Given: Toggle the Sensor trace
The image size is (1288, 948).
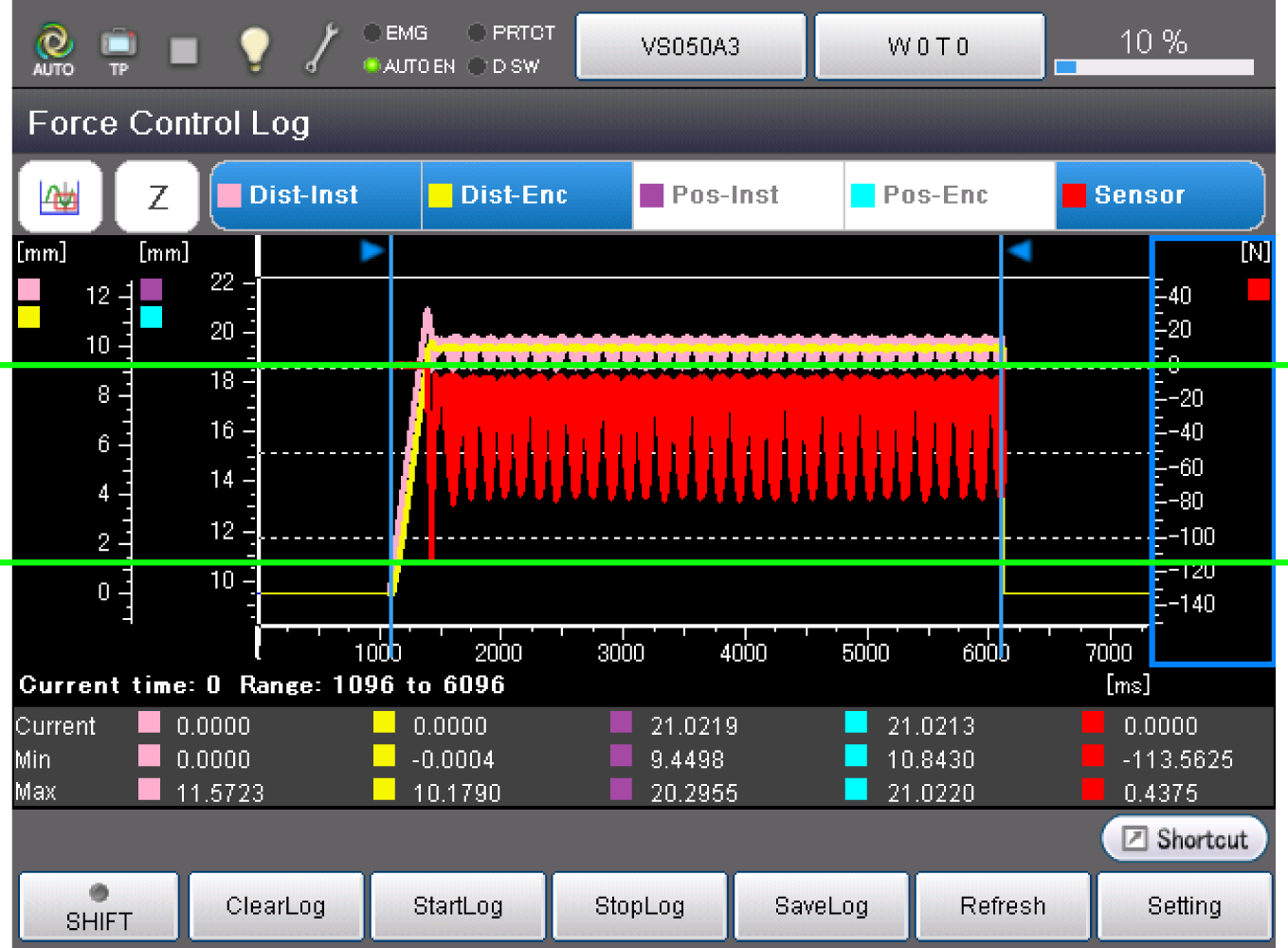Looking at the screenshot, I should 1158,195.
